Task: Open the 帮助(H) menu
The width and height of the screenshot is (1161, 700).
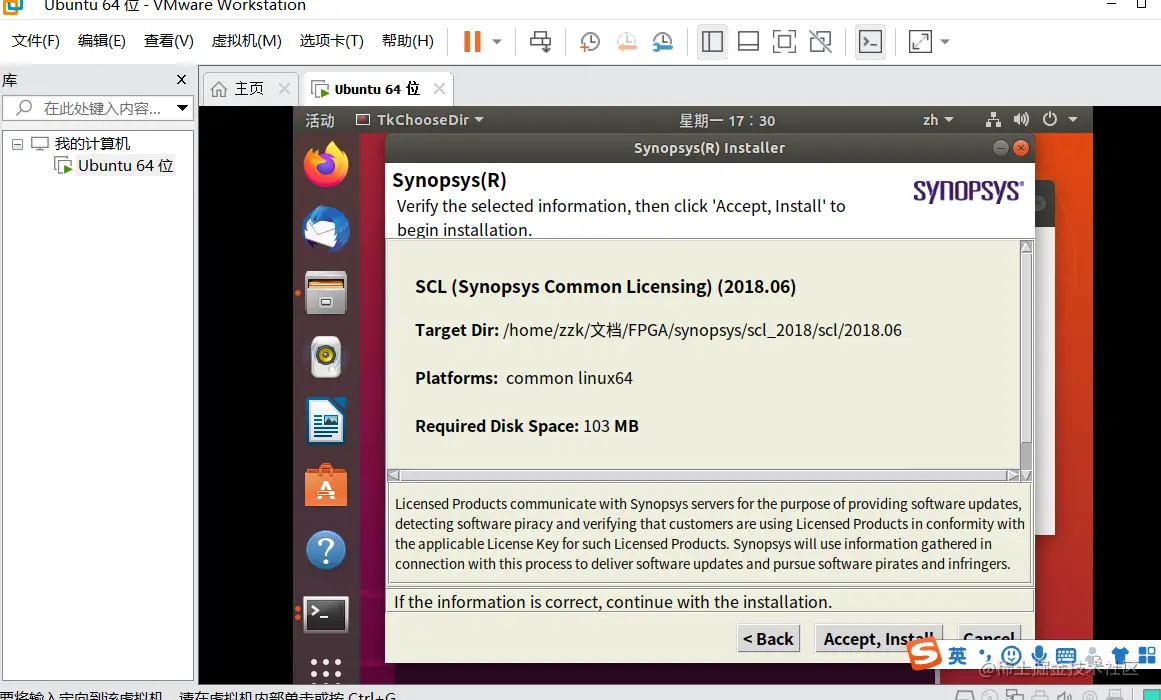Action: pyautogui.click(x=407, y=41)
